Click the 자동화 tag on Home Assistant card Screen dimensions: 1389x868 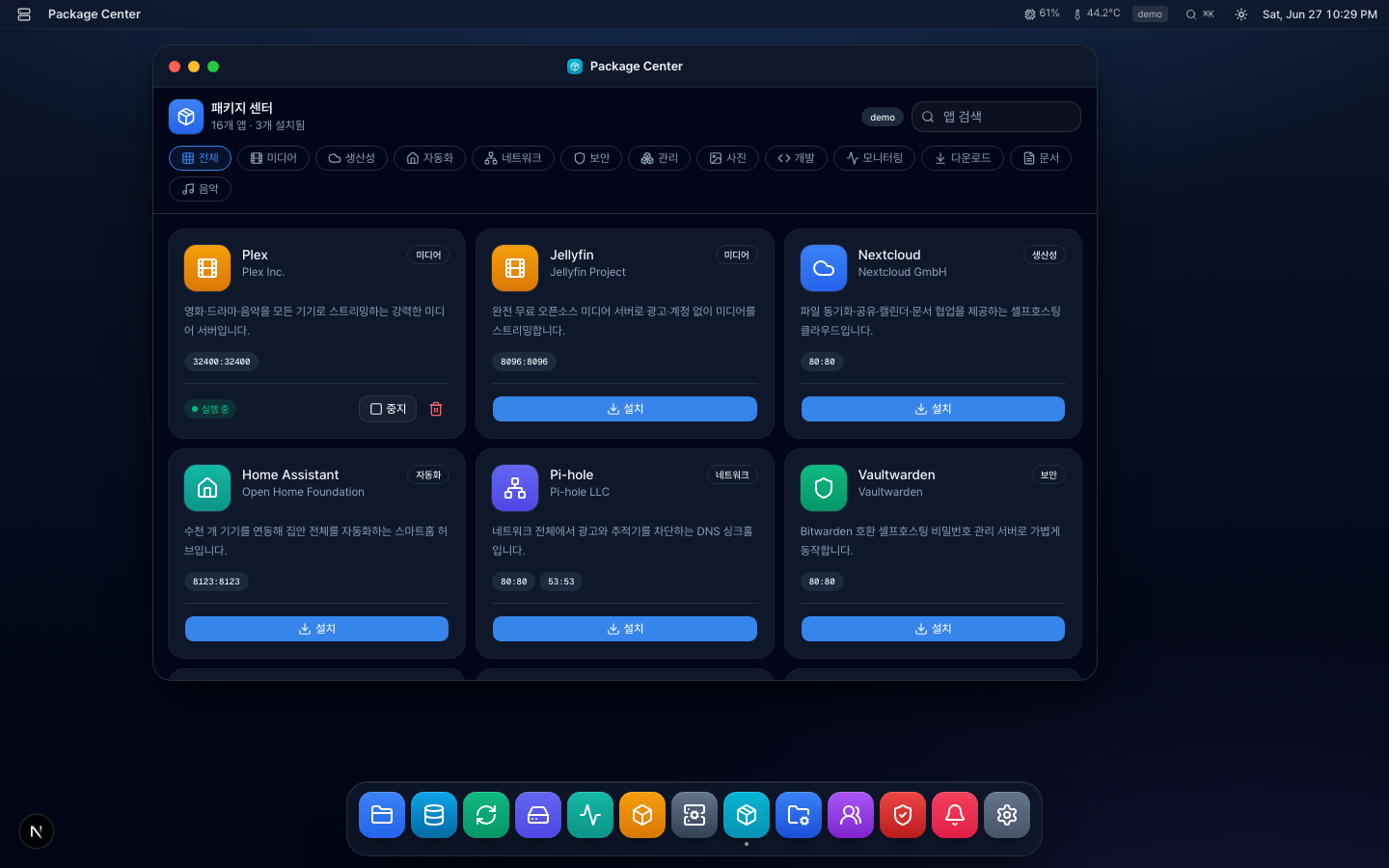pos(428,475)
